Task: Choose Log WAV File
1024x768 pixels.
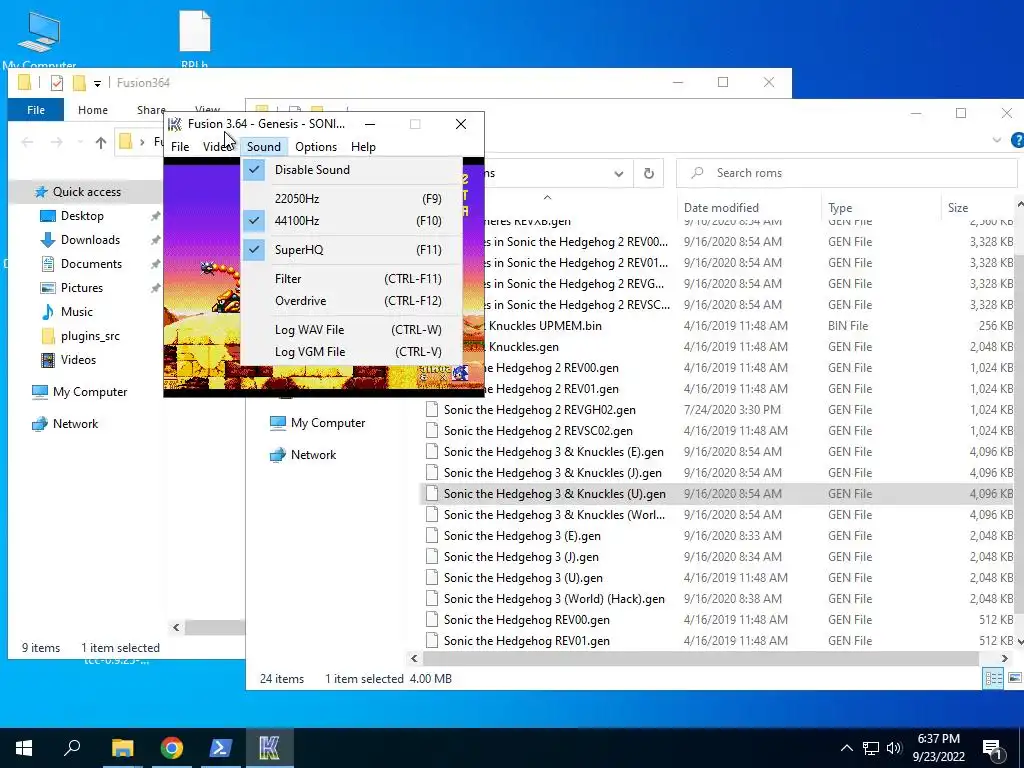Action: 351,330
